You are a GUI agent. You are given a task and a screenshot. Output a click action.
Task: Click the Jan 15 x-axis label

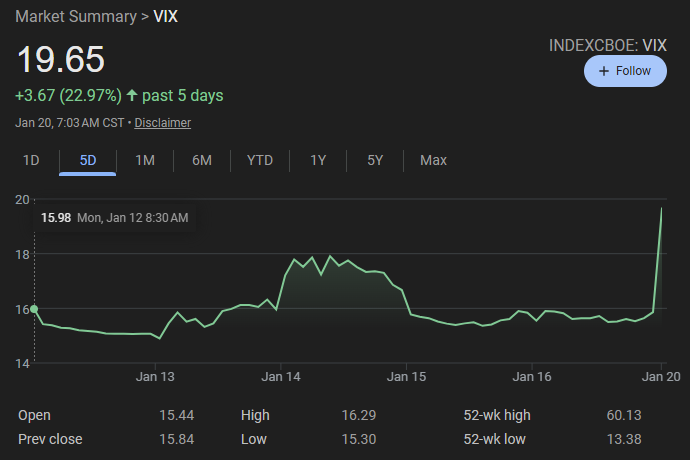(x=406, y=377)
